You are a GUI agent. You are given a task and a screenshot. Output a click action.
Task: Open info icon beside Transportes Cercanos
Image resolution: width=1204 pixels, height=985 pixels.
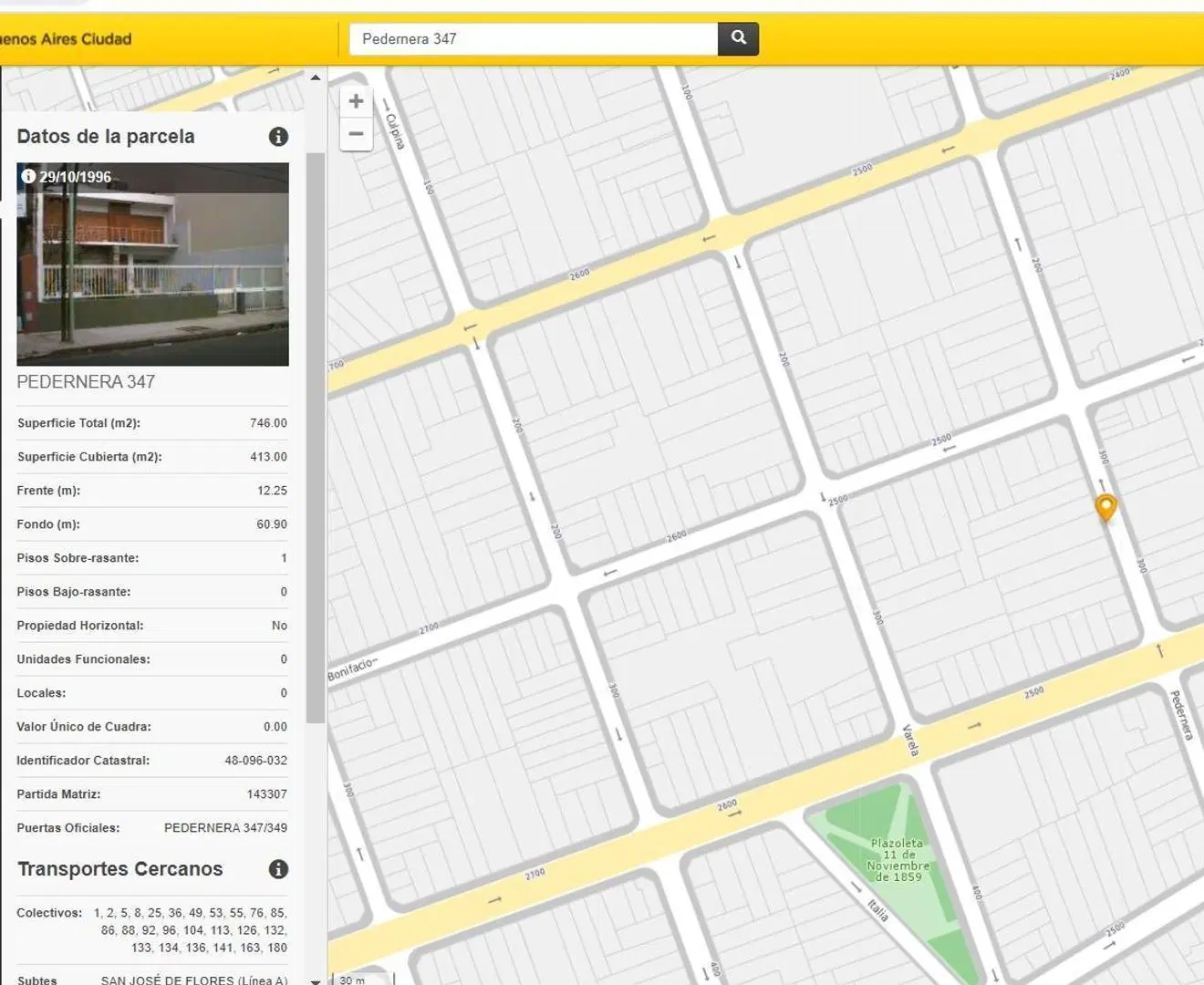(x=279, y=869)
